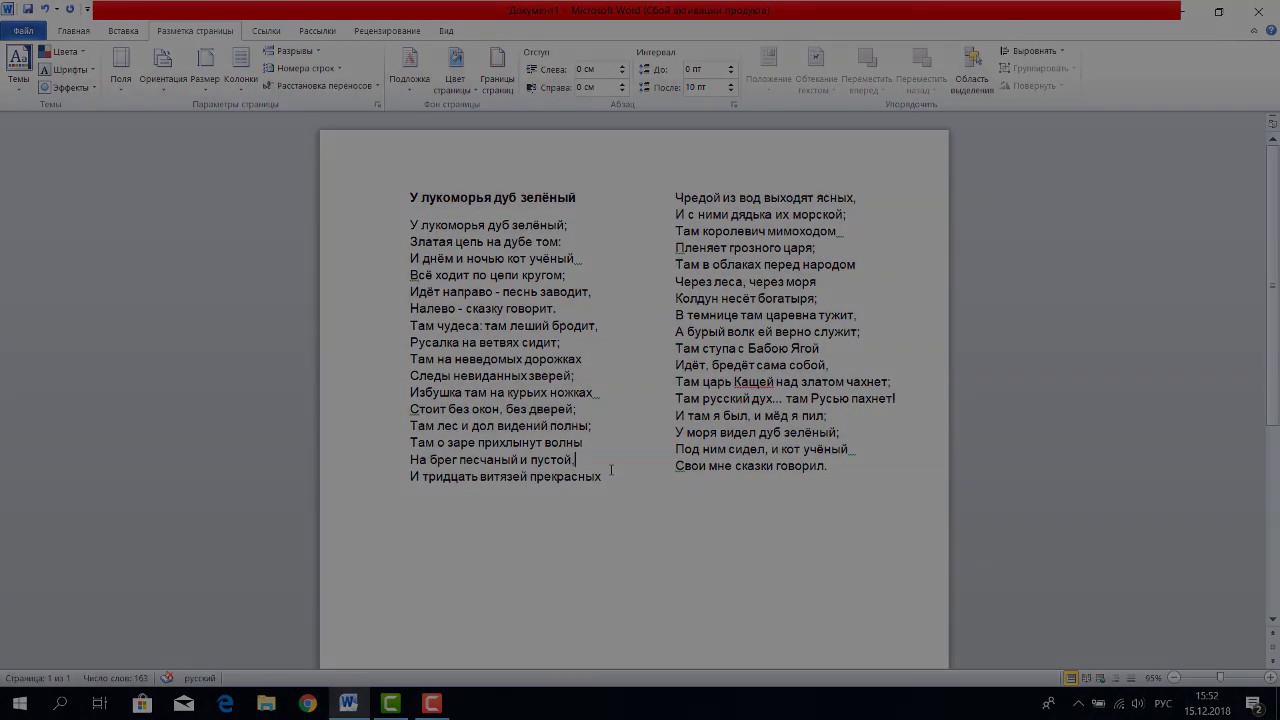Screen dimensions: 1280x720
Task: Click the русский language status button
Action: point(200,678)
